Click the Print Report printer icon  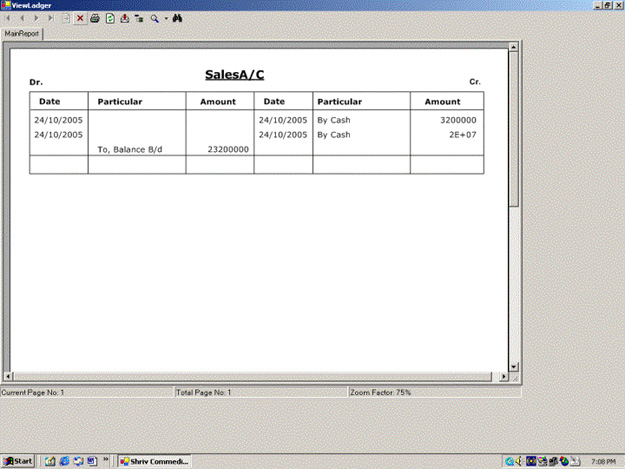click(94, 18)
